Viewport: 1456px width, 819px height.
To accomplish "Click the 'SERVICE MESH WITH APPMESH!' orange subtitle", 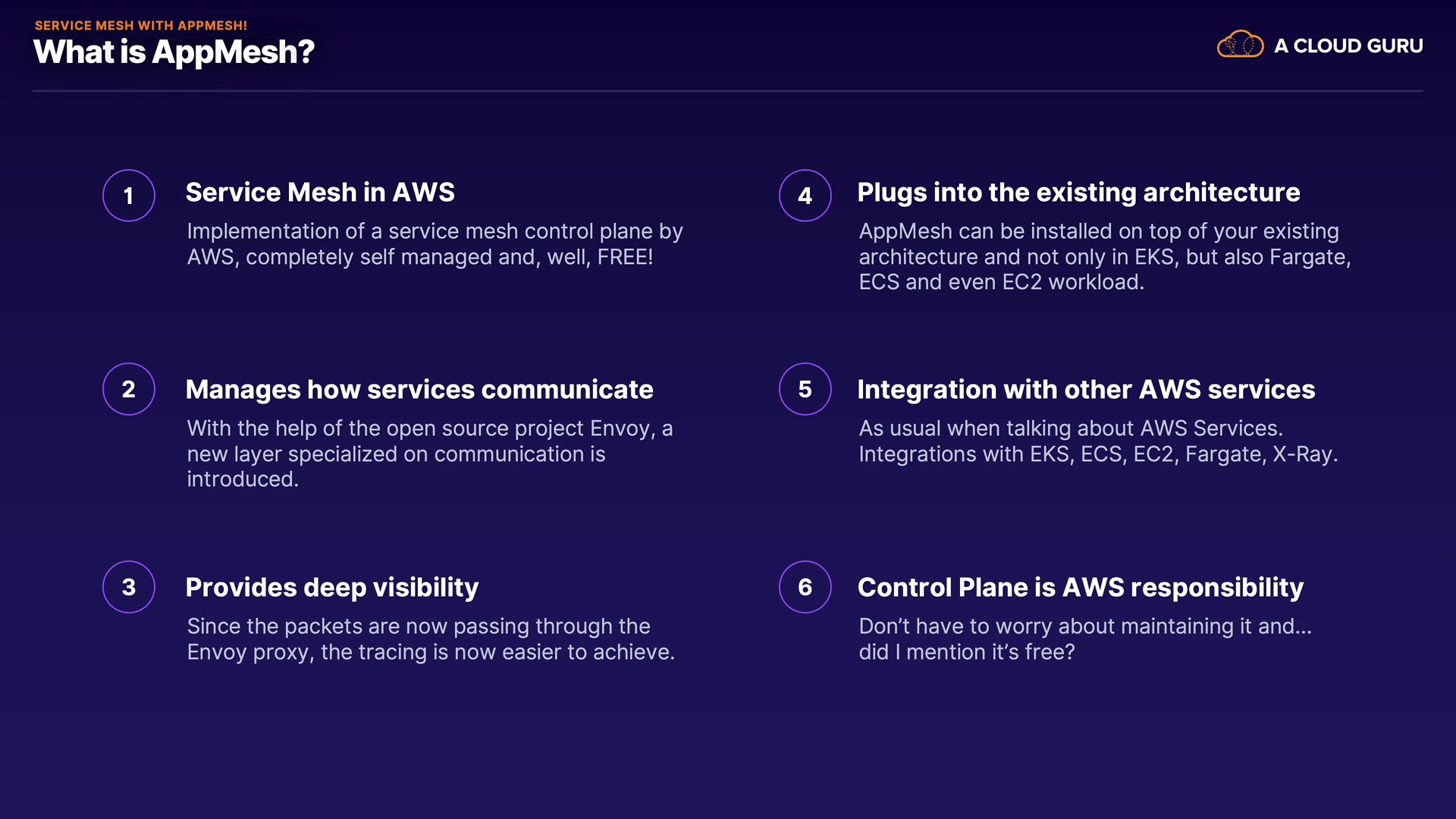I will tap(141, 25).
